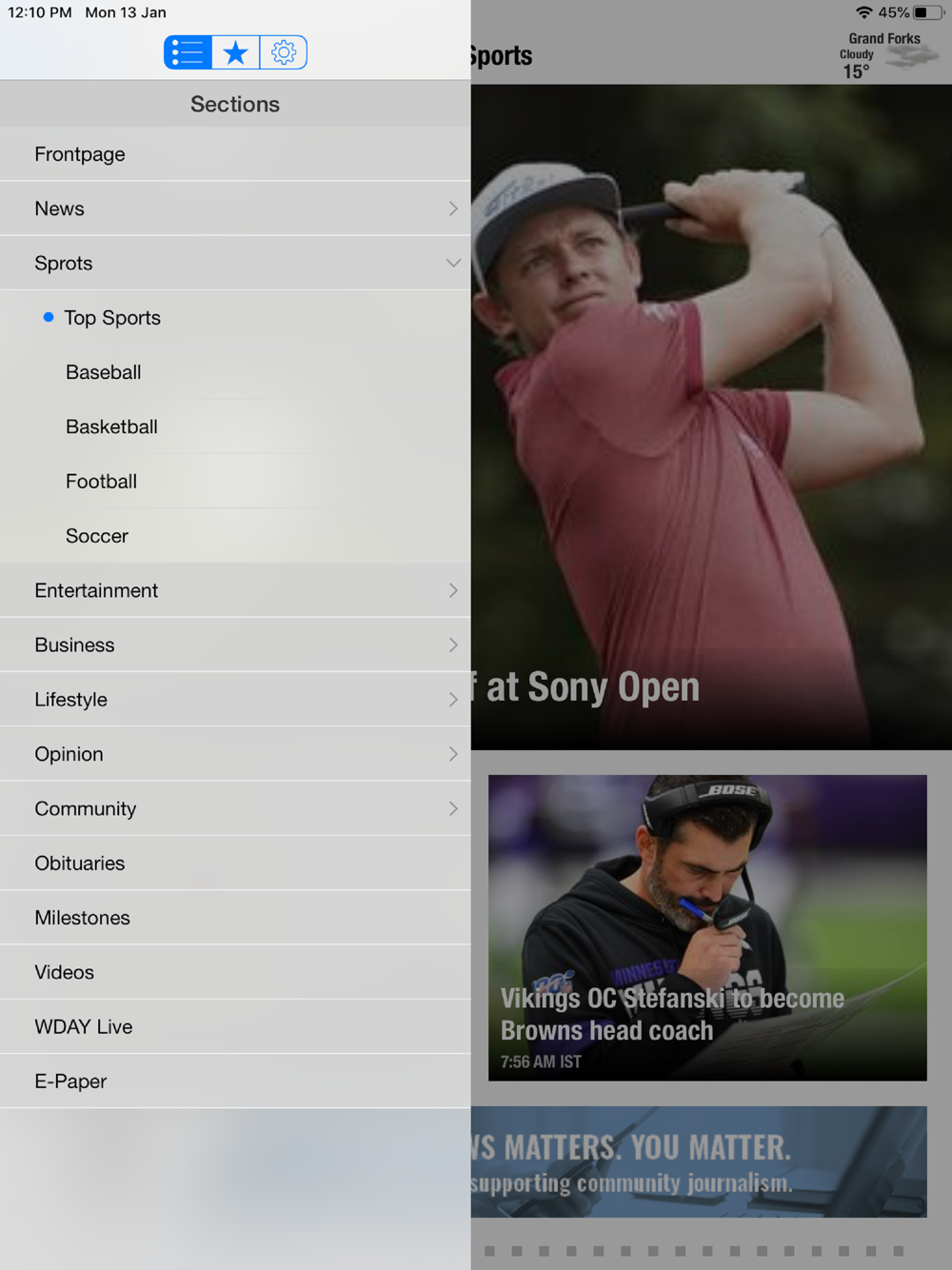Expand the News section chevron
The width and height of the screenshot is (952, 1270).
click(x=453, y=208)
